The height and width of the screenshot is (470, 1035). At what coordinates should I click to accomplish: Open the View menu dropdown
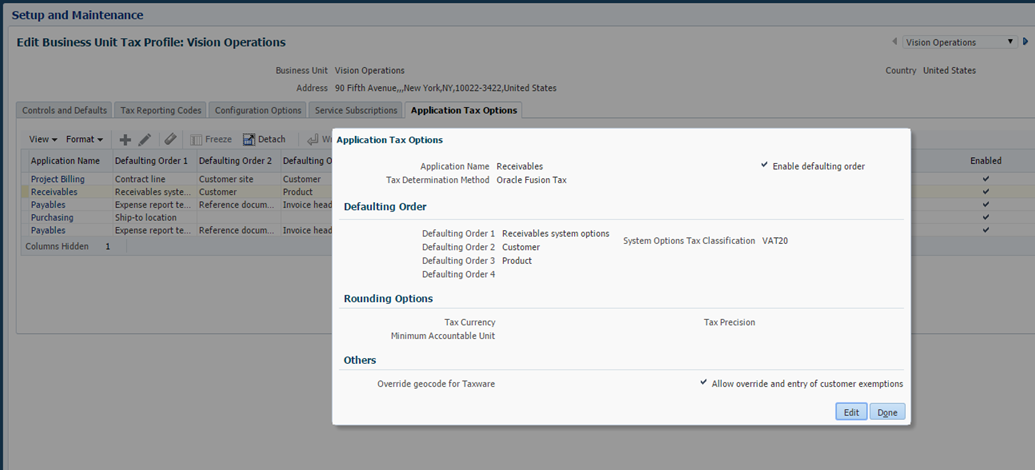coord(43,140)
